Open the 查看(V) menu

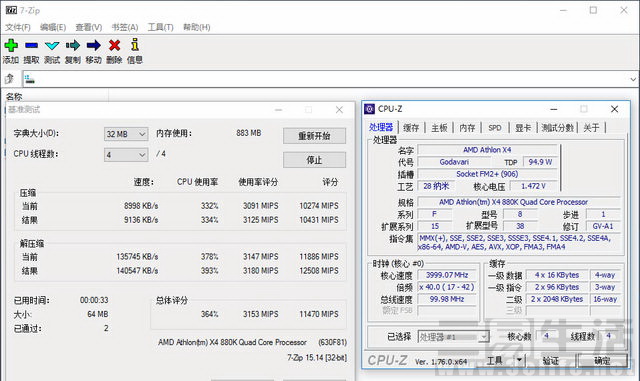[89, 27]
